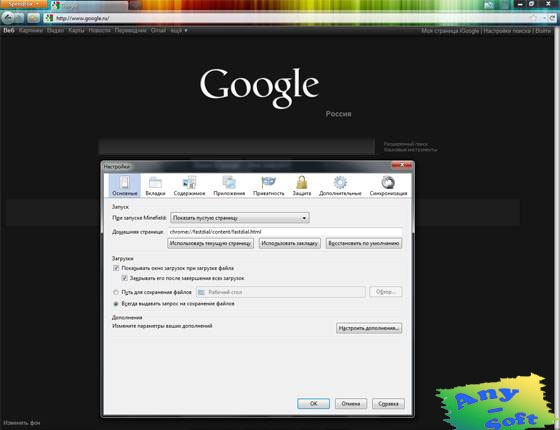Click the 'Восстановить по умолчанию' button
Screen dimensions: 560x430
pyautogui.click(x=364, y=243)
